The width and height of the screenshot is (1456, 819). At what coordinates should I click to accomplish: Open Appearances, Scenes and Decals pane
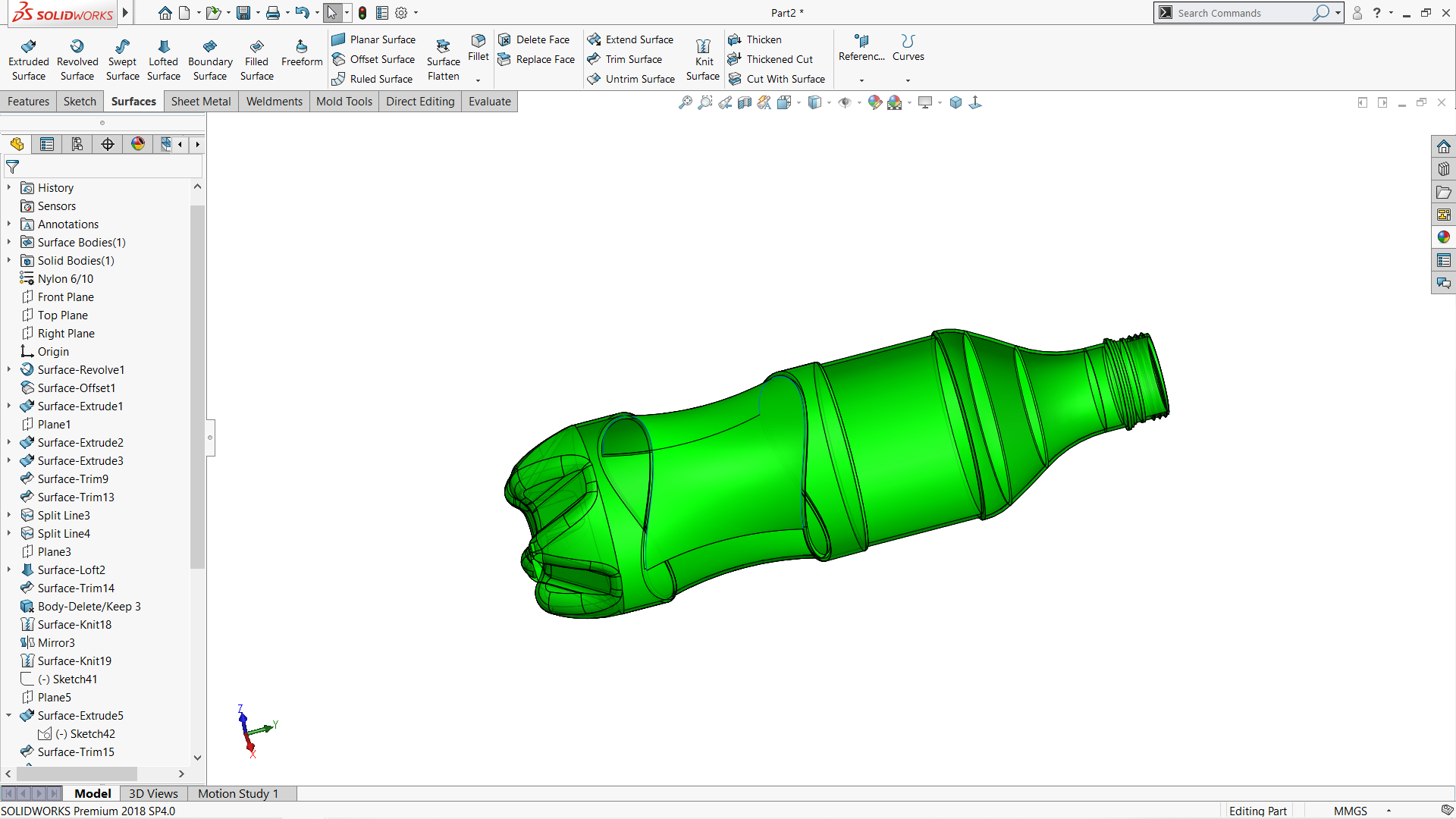(1444, 237)
